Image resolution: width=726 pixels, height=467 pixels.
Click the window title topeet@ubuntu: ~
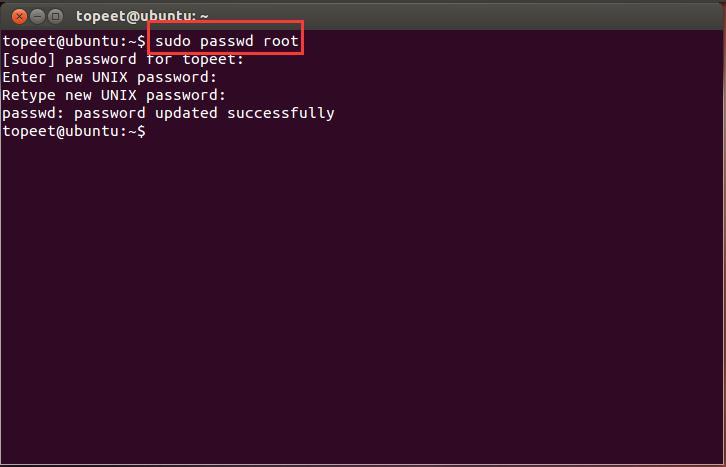(x=142, y=16)
